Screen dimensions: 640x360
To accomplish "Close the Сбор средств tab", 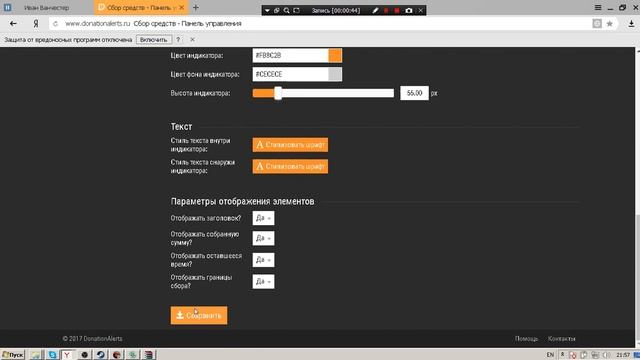I will [x=182, y=7].
